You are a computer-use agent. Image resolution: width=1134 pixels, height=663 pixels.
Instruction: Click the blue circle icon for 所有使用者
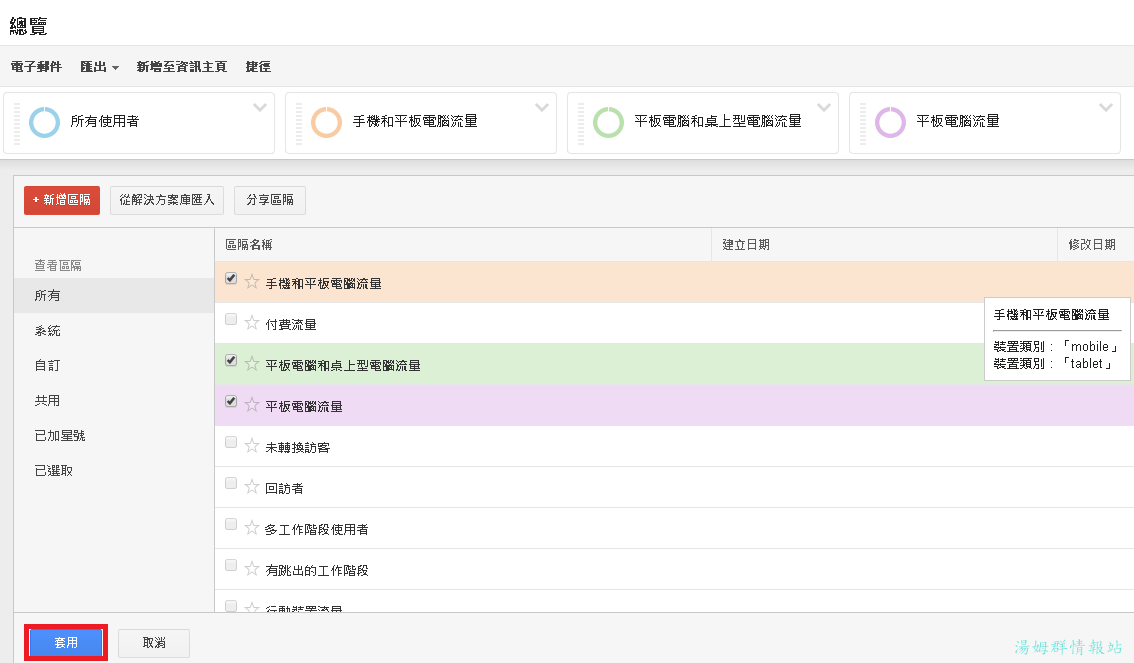(45, 122)
